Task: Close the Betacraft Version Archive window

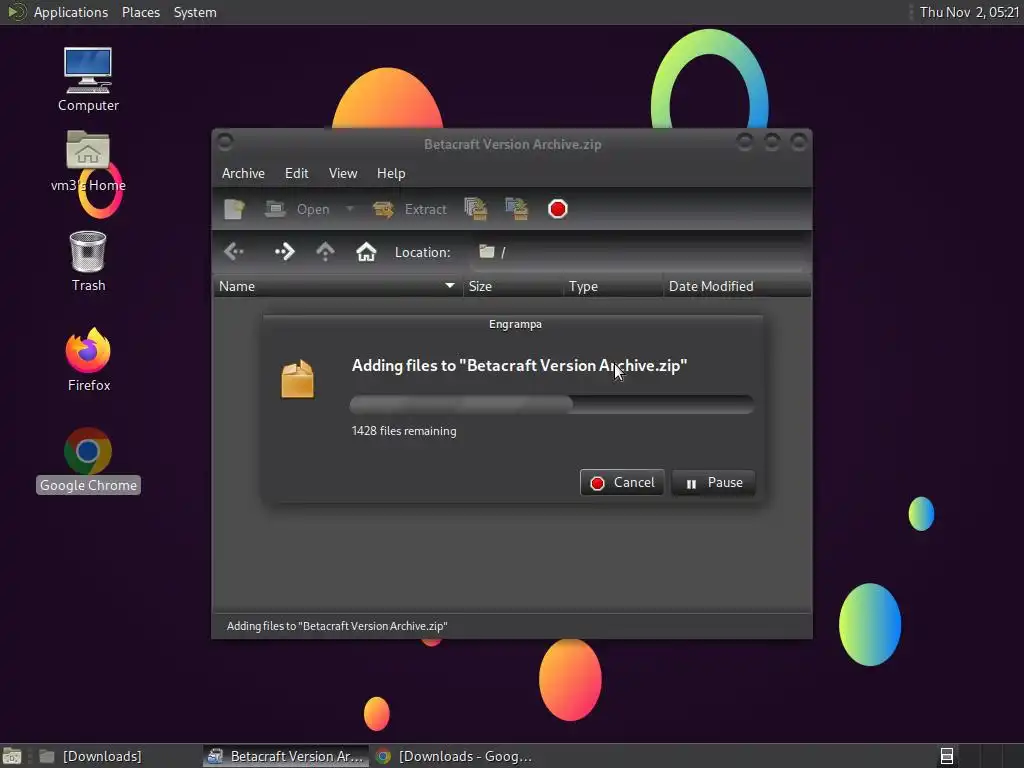Action: (799, 141)
